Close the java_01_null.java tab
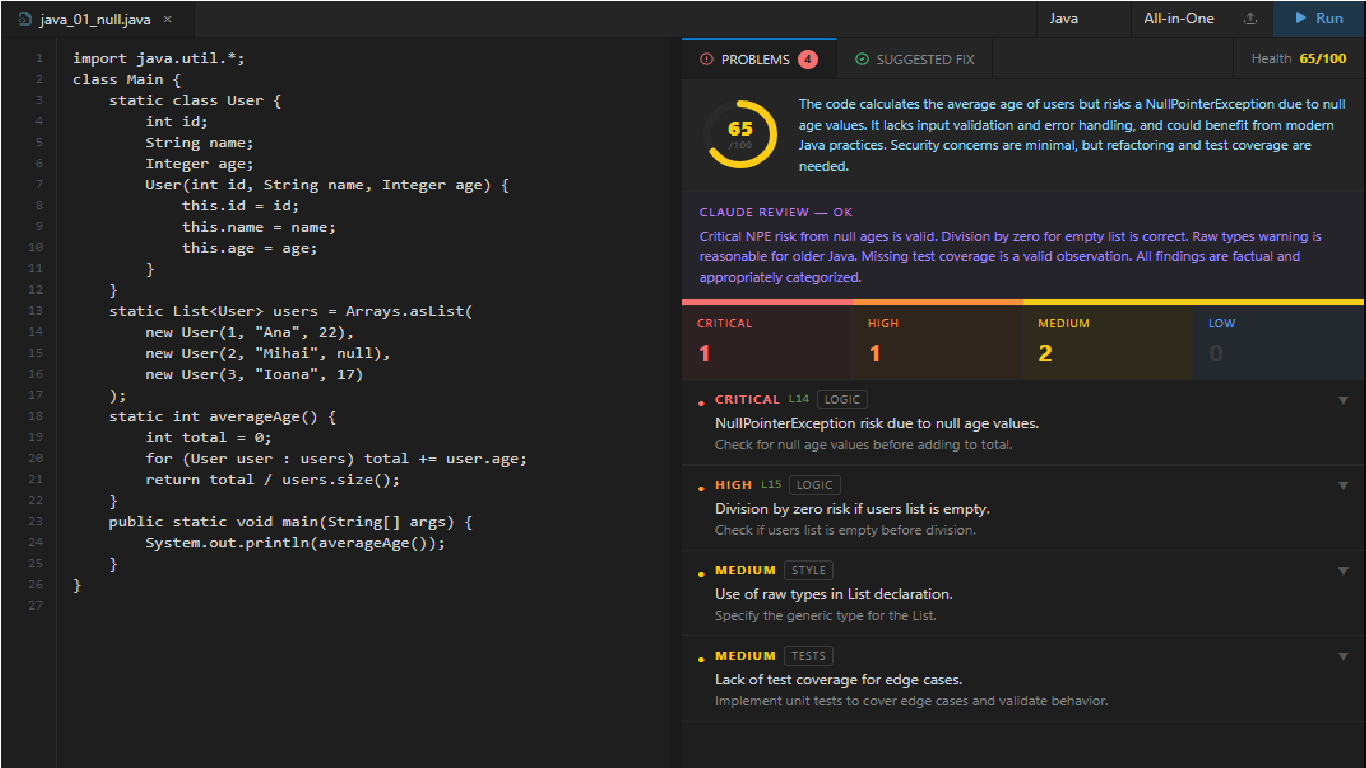1366x768 pixels. tap(167, 20)
